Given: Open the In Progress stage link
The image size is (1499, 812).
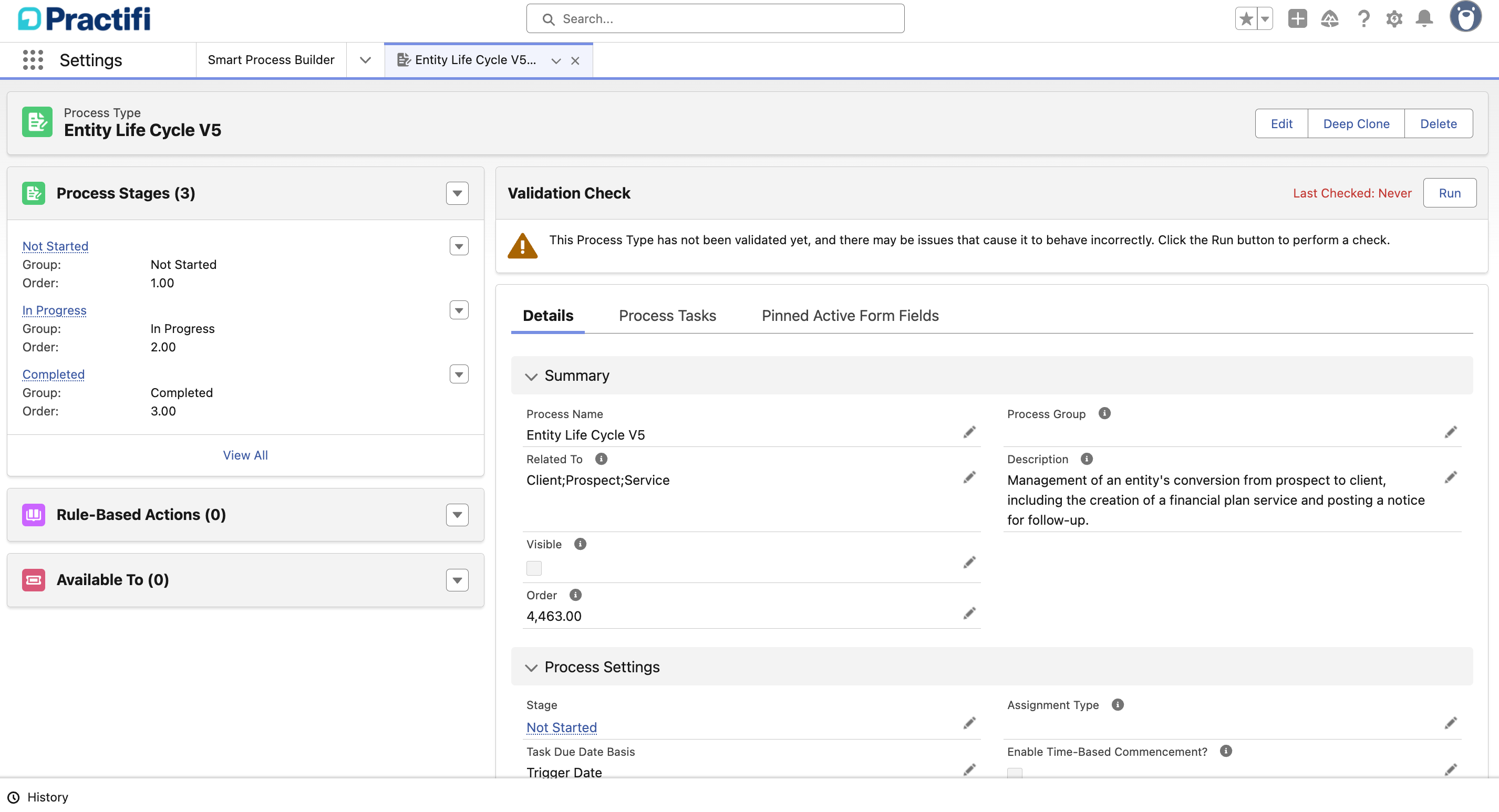Looking at the screenshot, I should (54, 310).
